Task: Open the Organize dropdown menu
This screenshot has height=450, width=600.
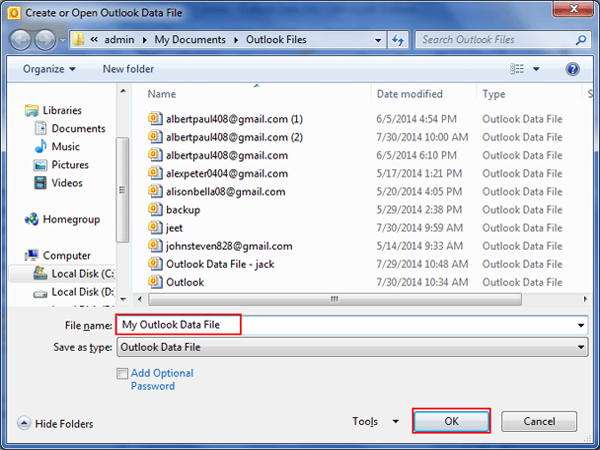Action: (x=49, y=69)
